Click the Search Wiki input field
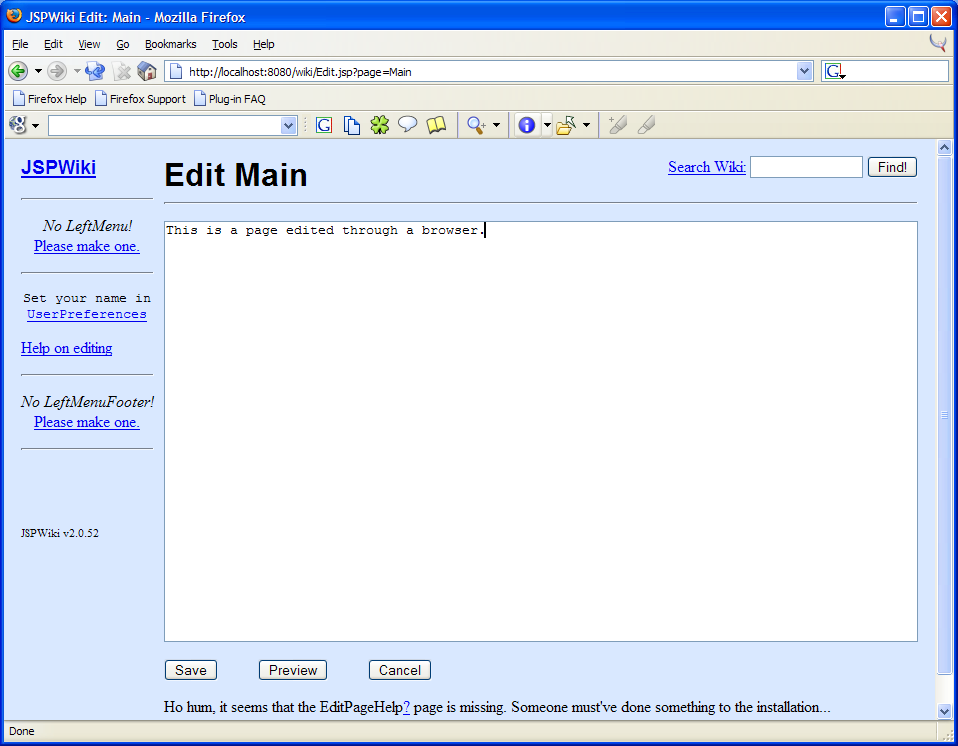This screenshot has width=958, height=746. tap(806, 167)
